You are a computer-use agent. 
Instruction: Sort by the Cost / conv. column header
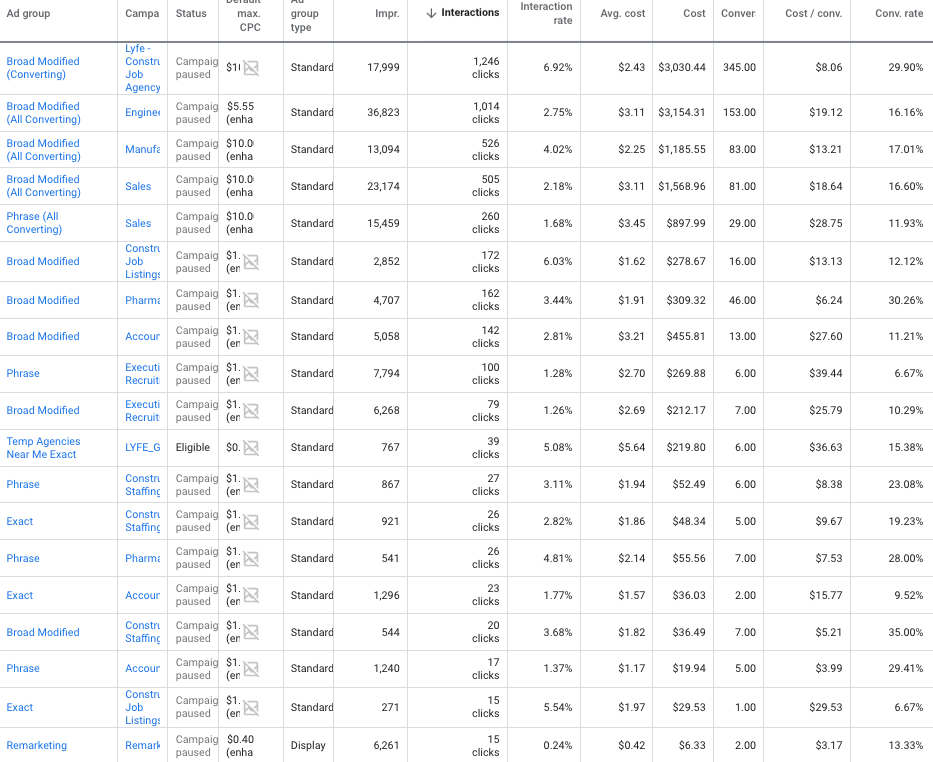point(813,13)
